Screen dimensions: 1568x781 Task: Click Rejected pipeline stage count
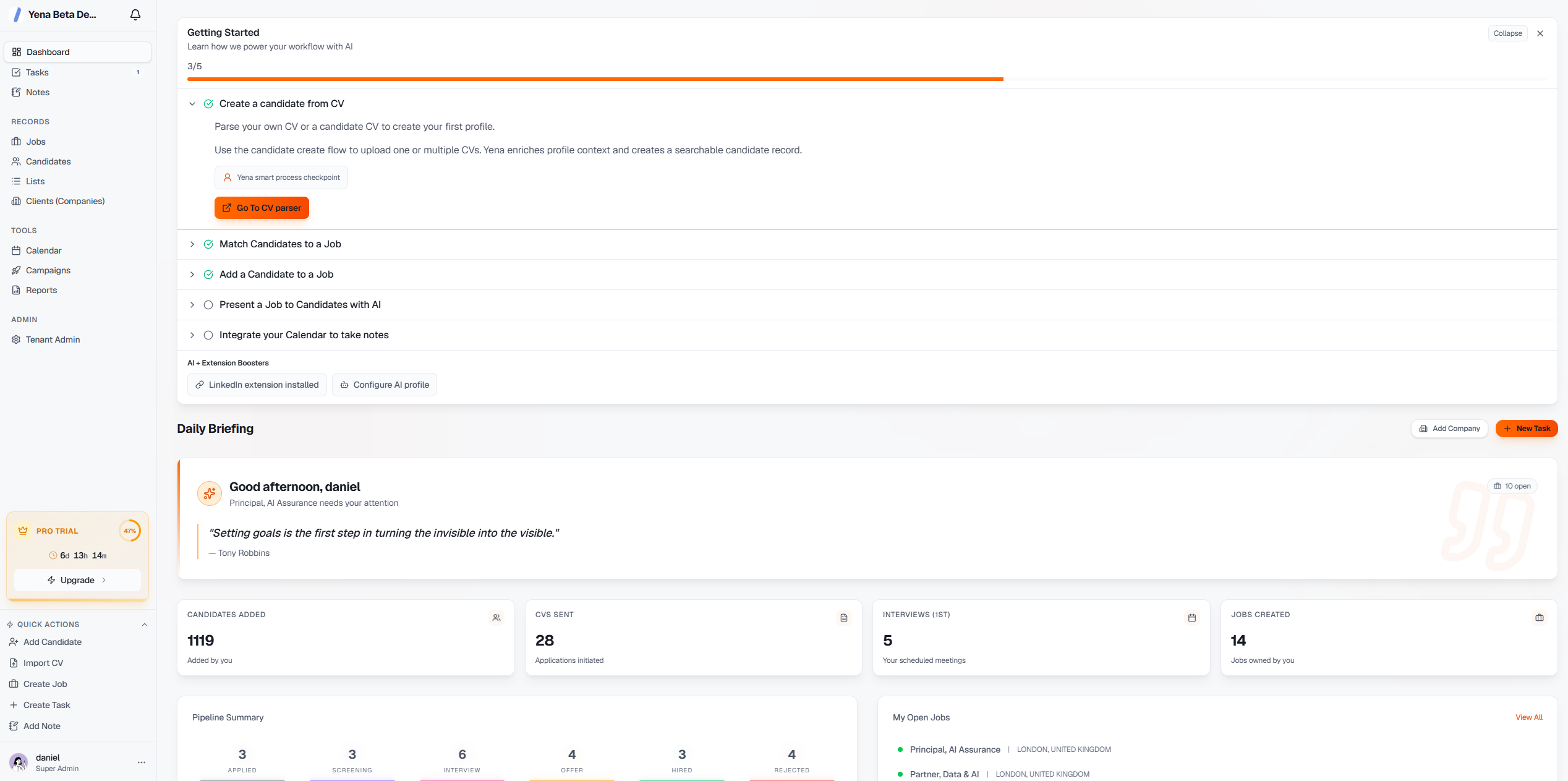[792, 754]
